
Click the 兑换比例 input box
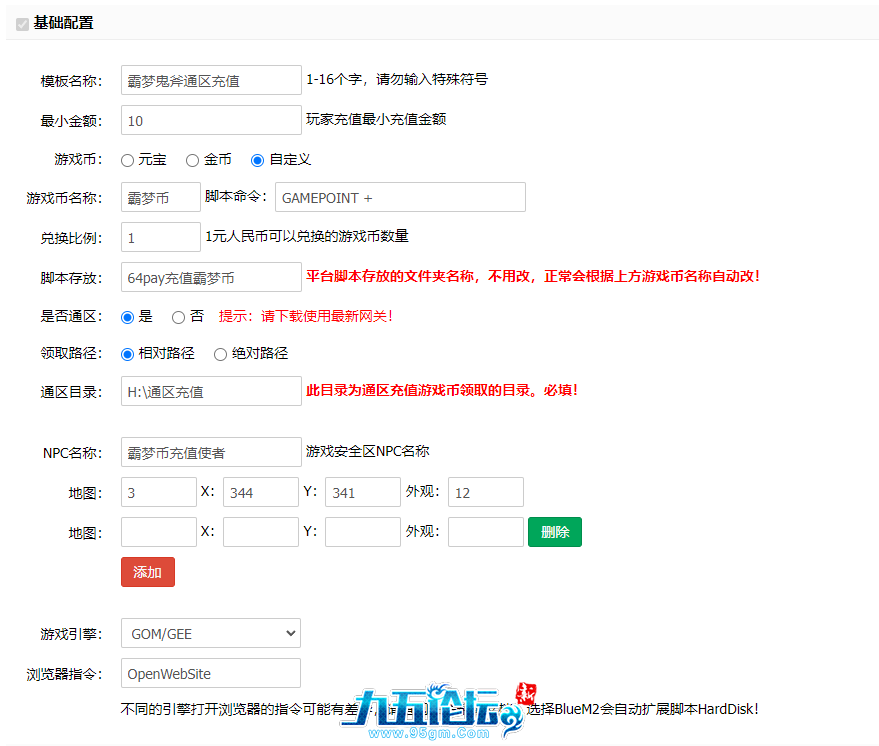(160, 237)
